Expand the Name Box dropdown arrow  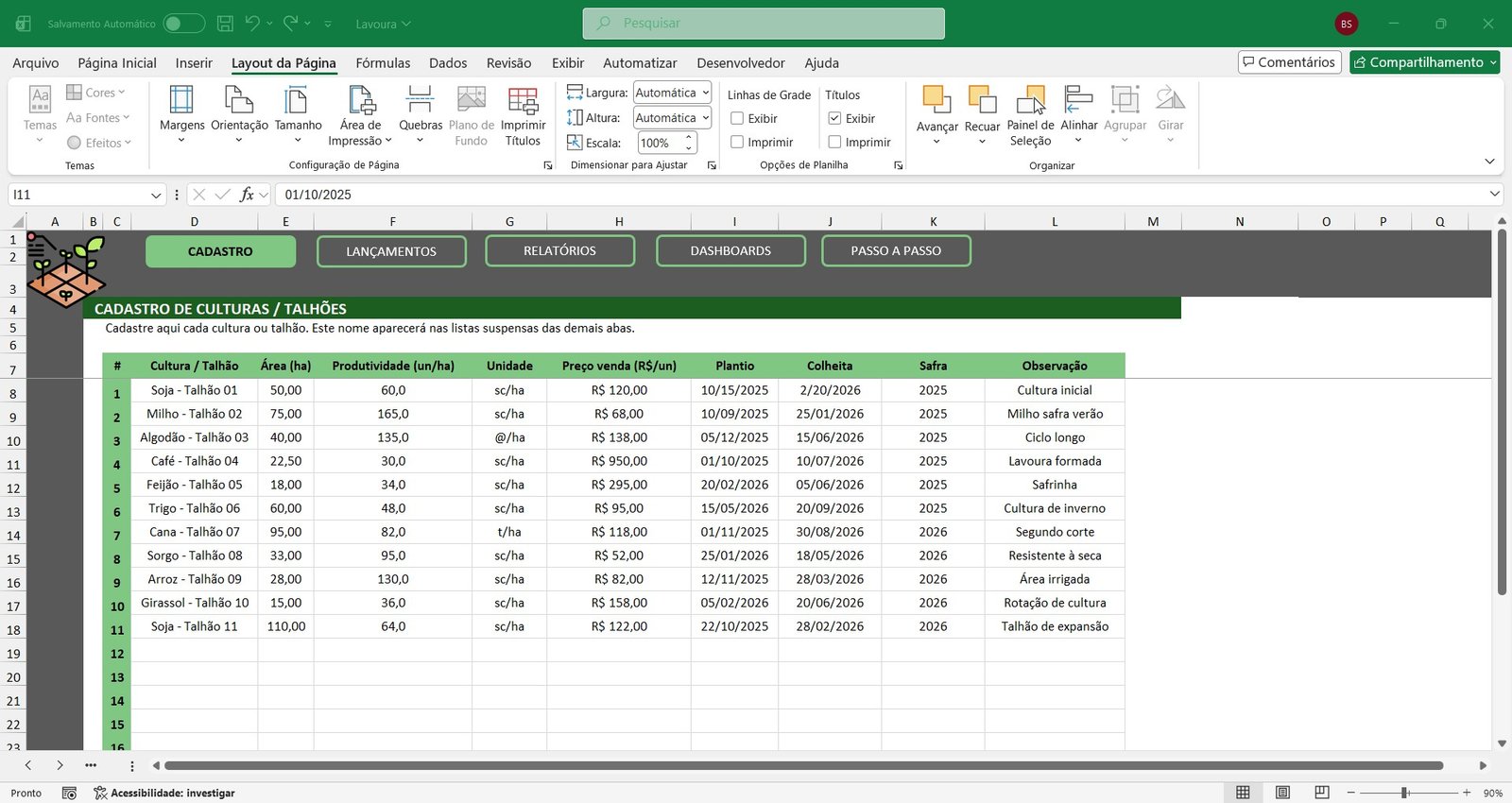156,195
